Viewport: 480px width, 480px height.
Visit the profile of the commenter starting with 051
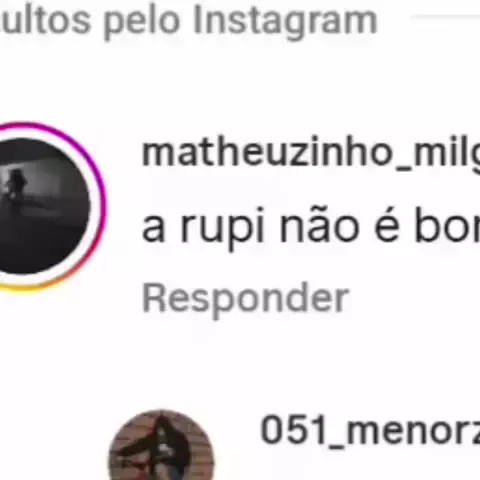[x=370, y=431]
